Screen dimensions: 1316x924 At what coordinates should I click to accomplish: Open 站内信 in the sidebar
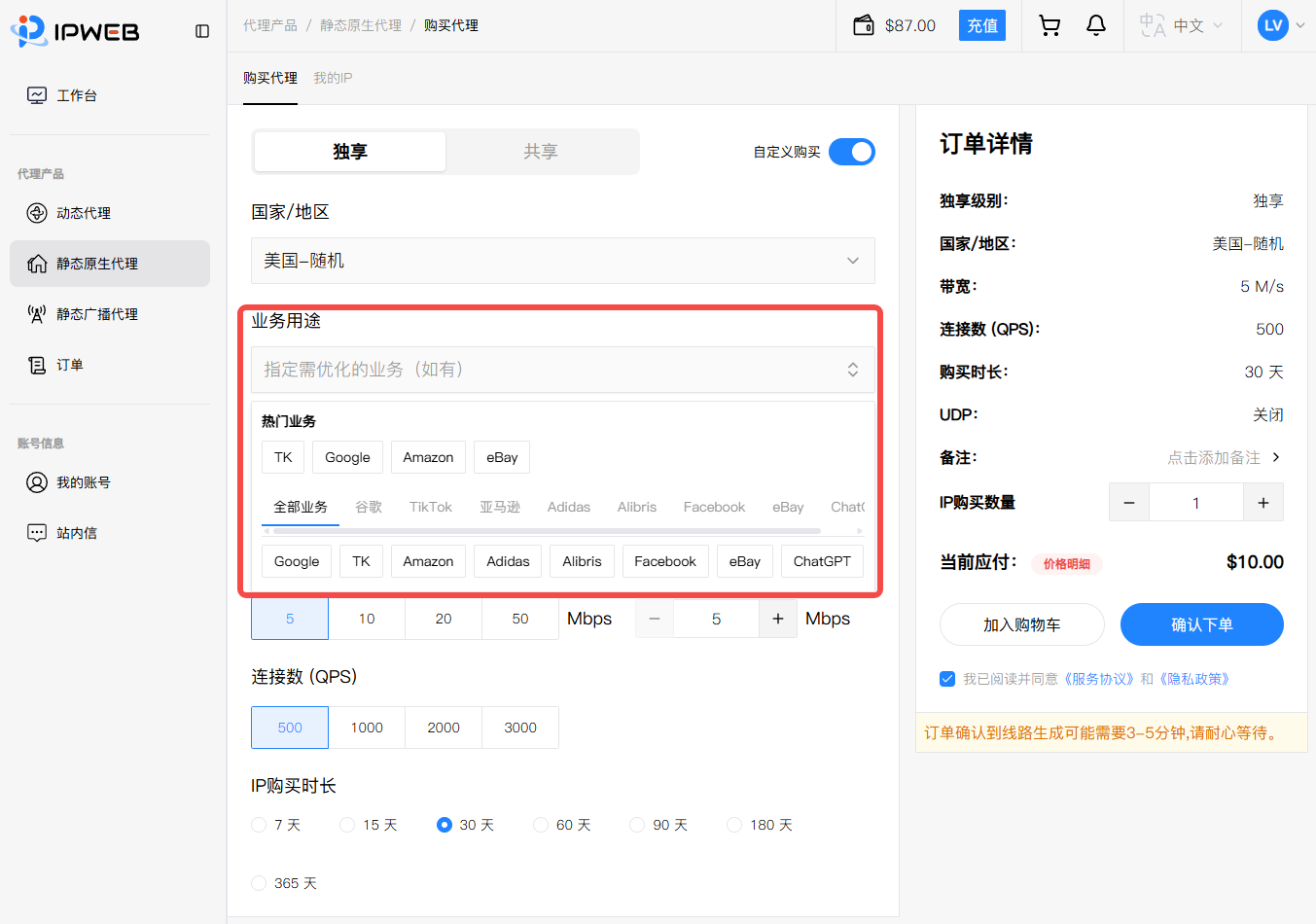click(x=110, y=533)
